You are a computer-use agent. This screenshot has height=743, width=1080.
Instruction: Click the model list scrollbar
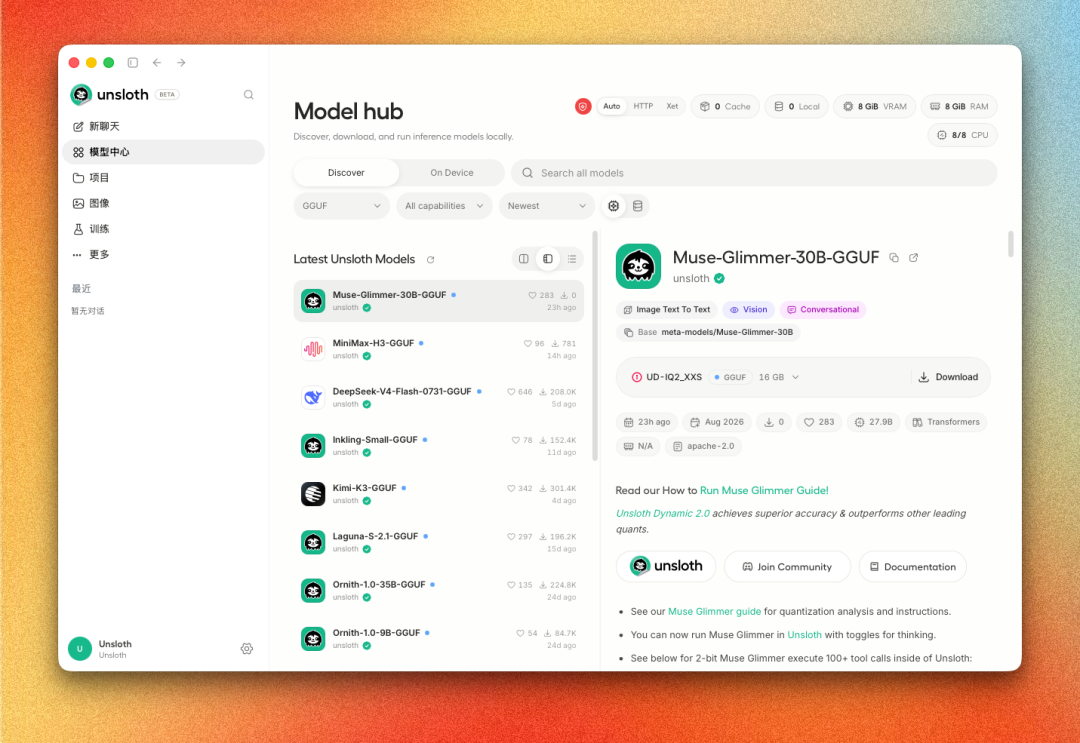595,346
